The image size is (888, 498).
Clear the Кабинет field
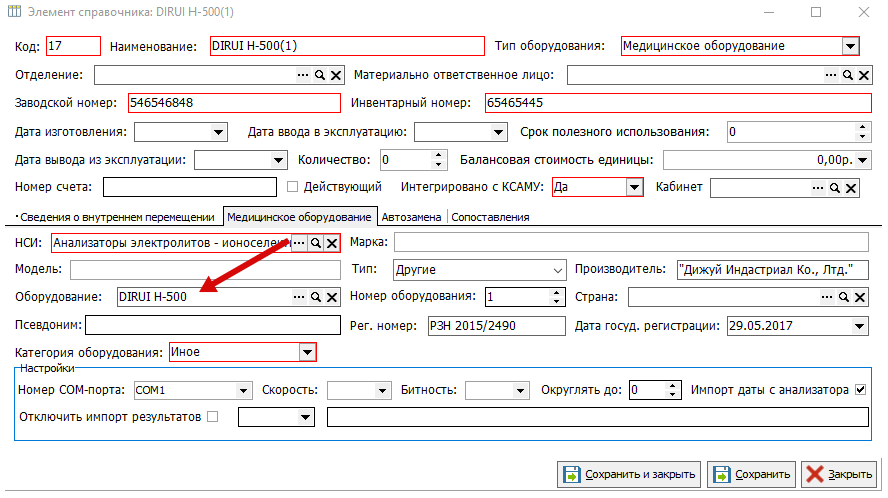coord(851,188)
